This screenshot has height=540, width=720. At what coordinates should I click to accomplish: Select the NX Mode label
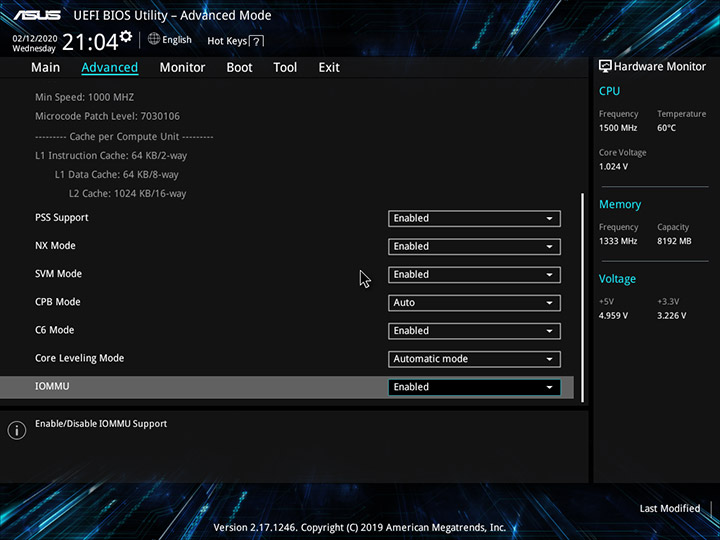coord(55,246)
